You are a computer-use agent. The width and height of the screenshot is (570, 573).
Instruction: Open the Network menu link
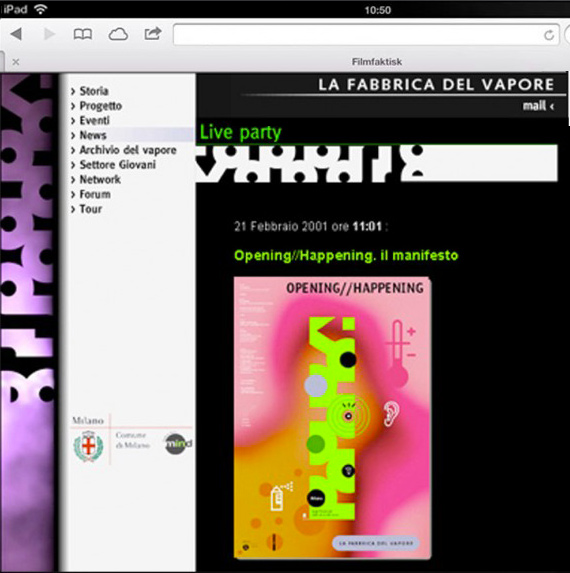(100, 179)
